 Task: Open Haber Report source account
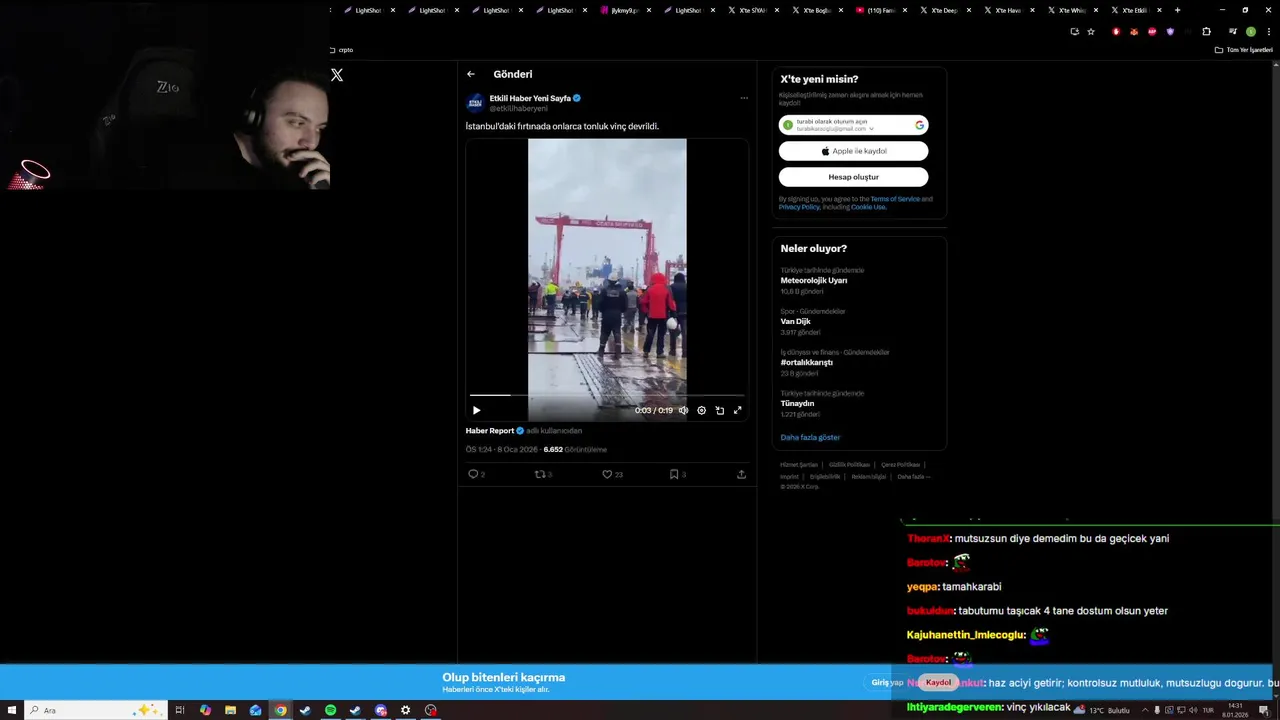(x=490, y=431)
